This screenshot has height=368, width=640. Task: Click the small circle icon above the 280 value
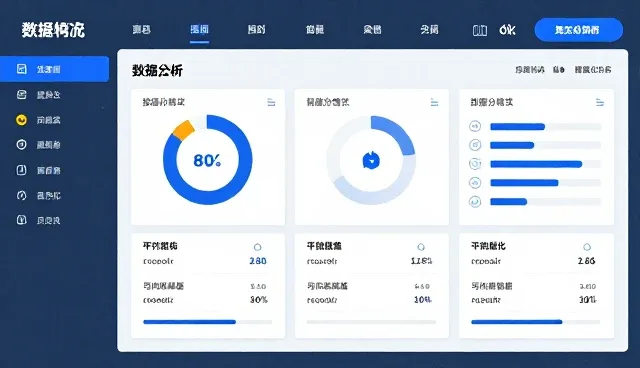point(258,247)
